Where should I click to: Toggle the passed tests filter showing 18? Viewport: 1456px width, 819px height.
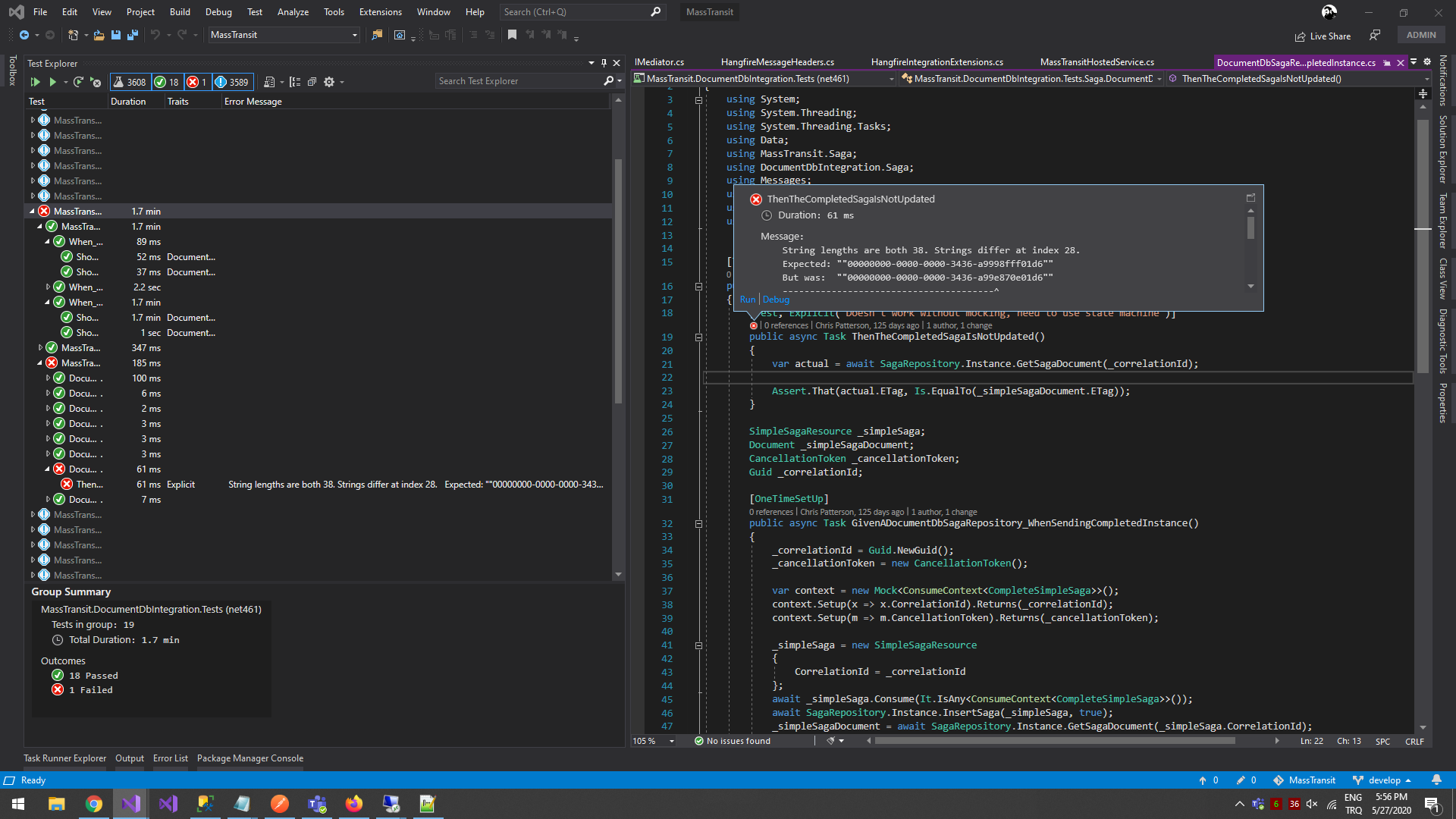coord(168,82)
